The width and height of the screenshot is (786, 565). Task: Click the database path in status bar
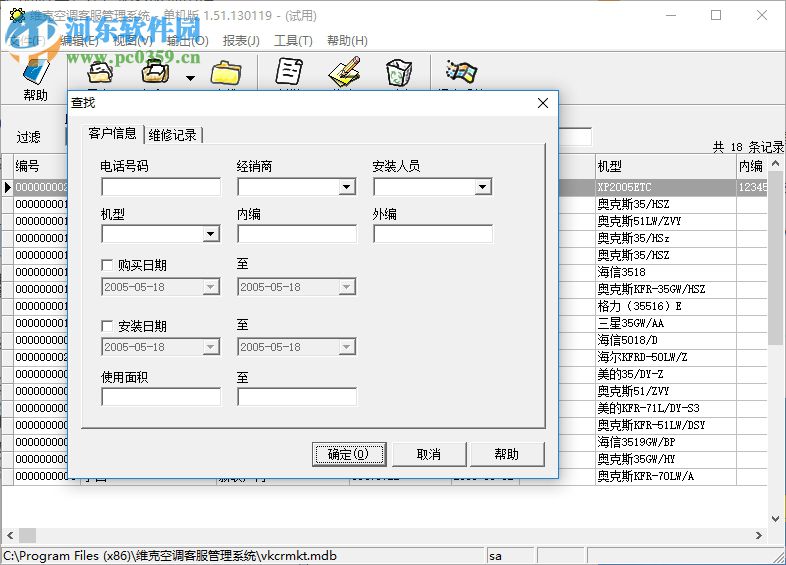click(170, 556)
